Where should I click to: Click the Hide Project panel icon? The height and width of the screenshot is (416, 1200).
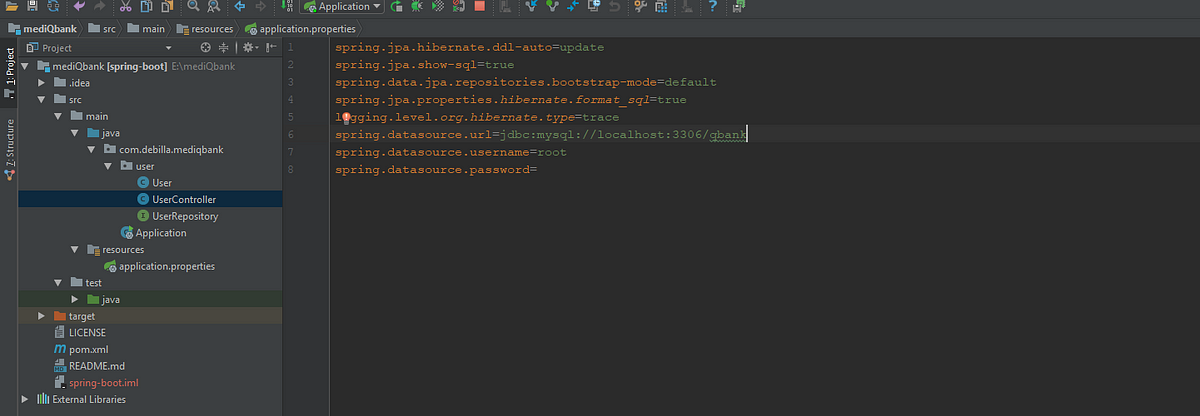[271, 48]
